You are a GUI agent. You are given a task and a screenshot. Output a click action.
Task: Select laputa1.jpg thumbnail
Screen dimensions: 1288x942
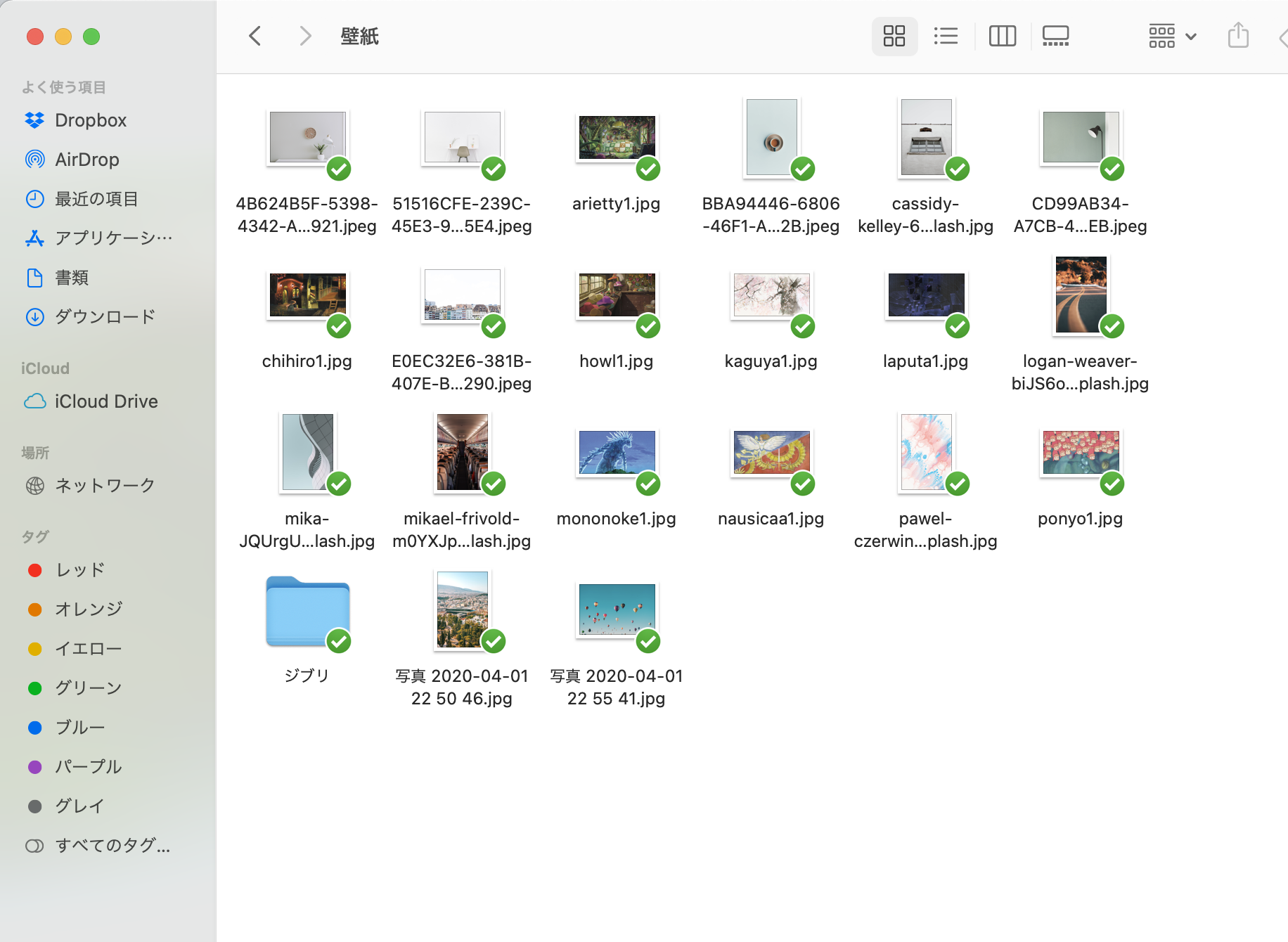[x=926, y=295]
